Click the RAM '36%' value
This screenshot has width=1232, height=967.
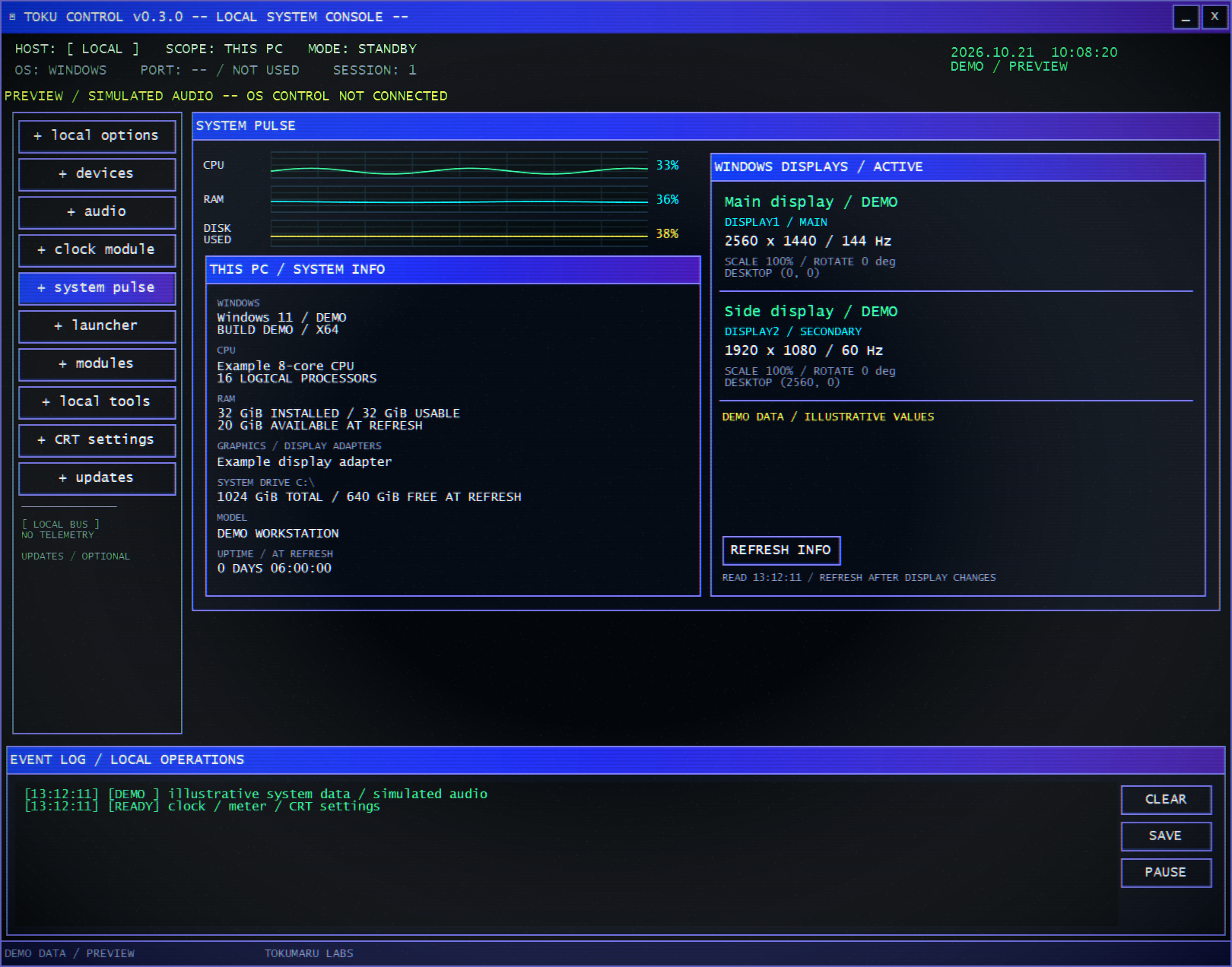click(x=667, y=200)
